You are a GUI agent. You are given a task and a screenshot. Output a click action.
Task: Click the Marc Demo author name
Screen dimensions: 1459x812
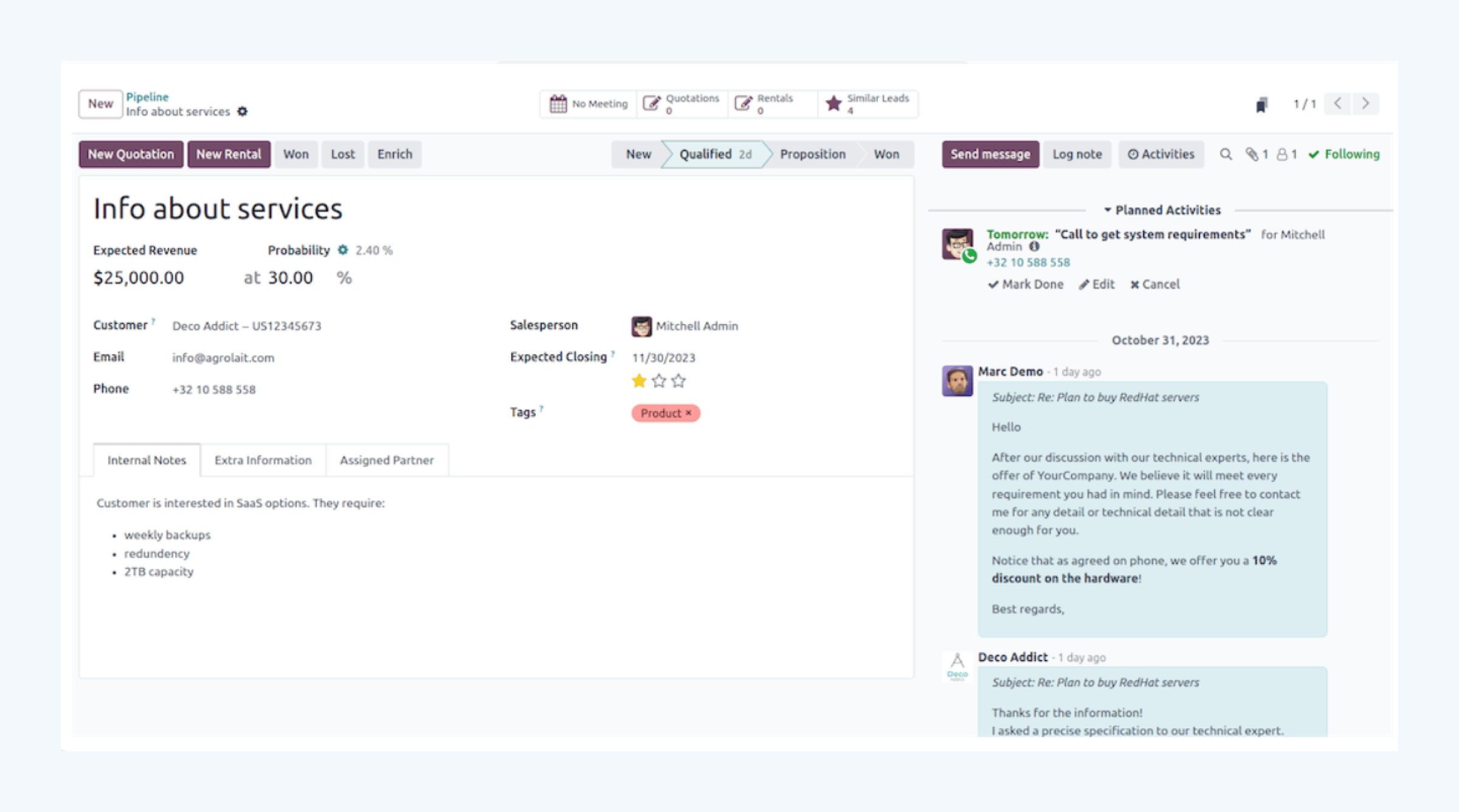[1010, 371]
